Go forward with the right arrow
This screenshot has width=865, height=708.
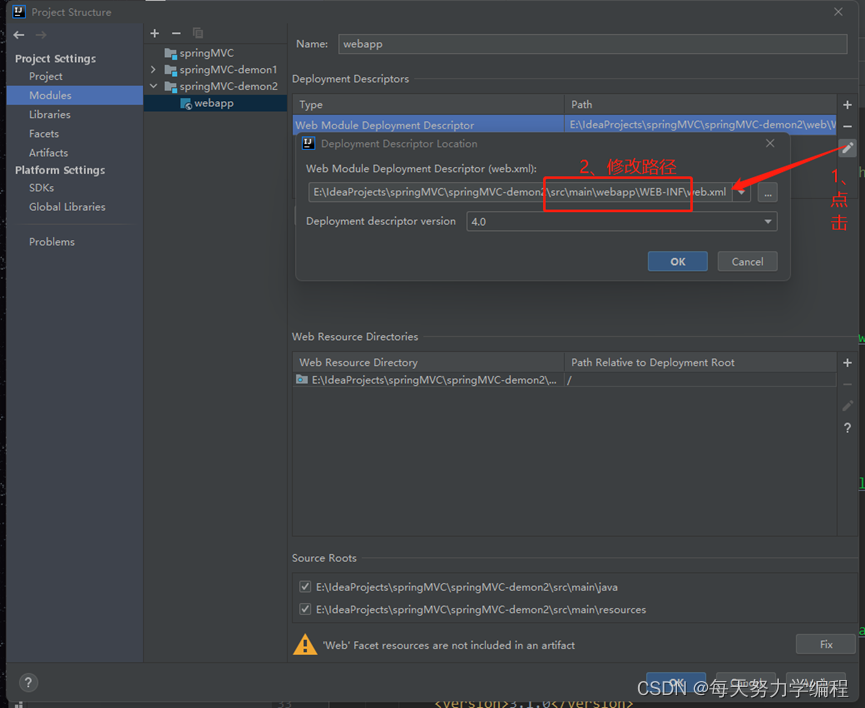point(41,35)
